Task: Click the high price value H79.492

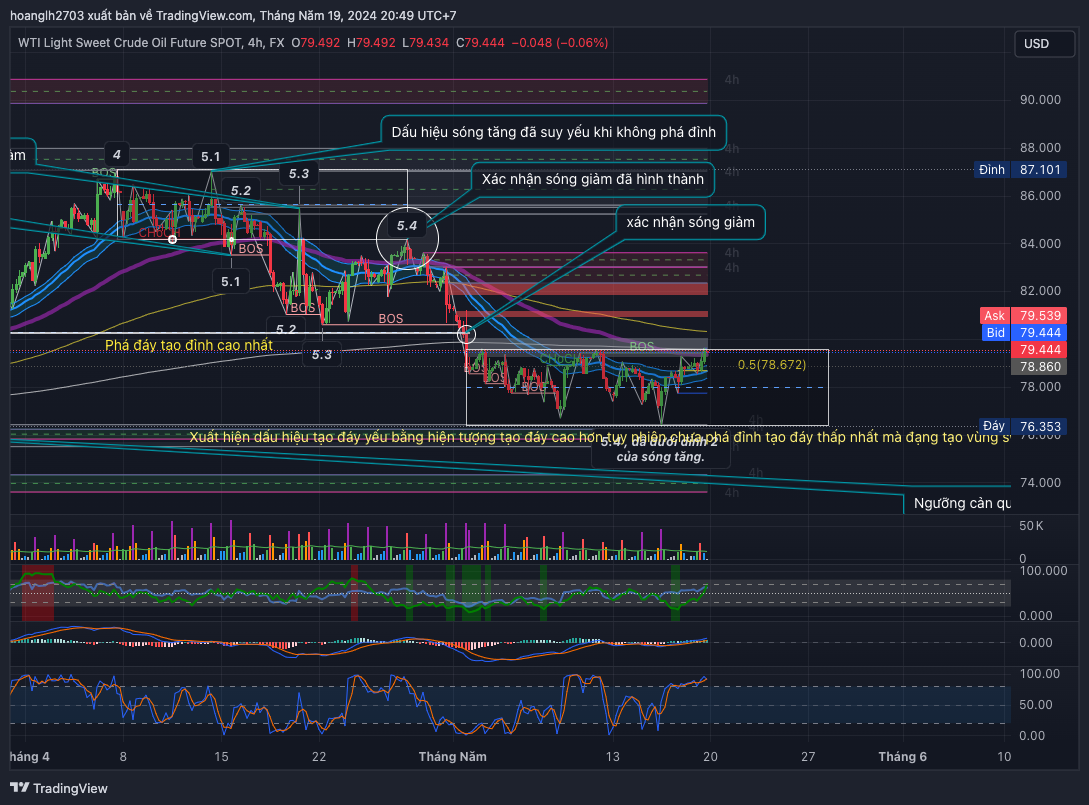Action: click(x=371, y=42)
